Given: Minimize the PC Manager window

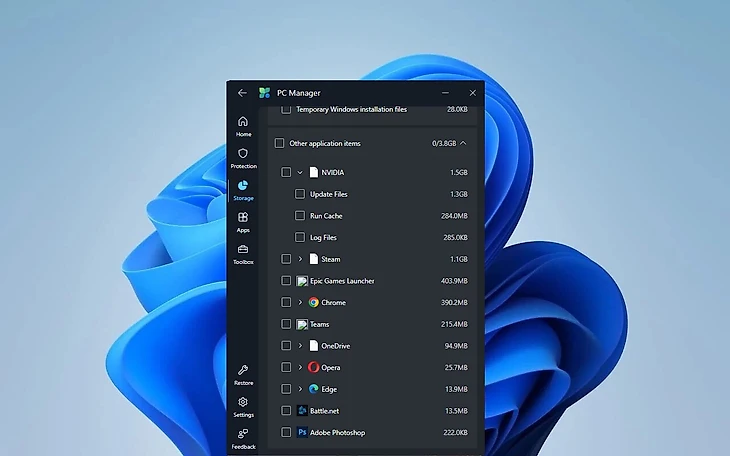Looking at the screenshot, I should (446, 93).
